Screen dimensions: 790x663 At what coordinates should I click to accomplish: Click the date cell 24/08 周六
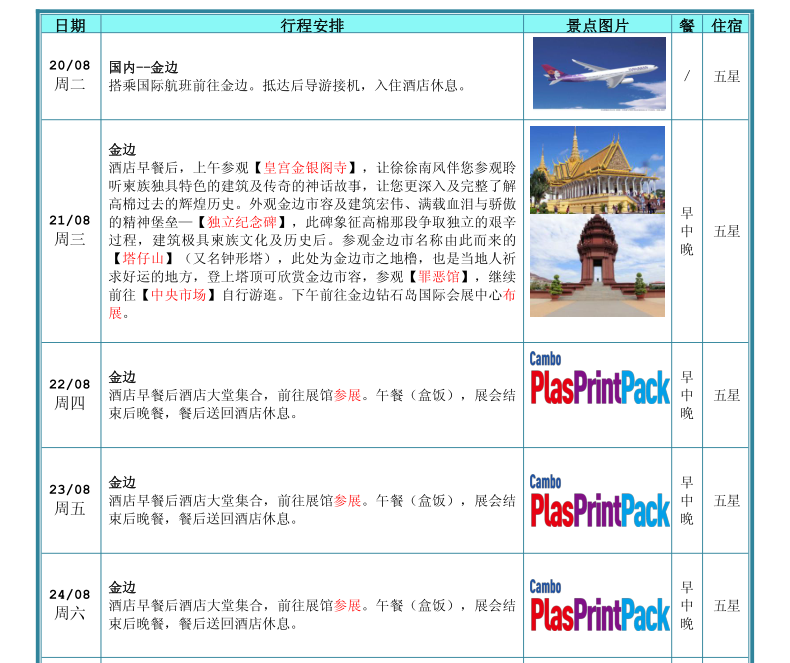pyautogui.click(x=70, y=604)
